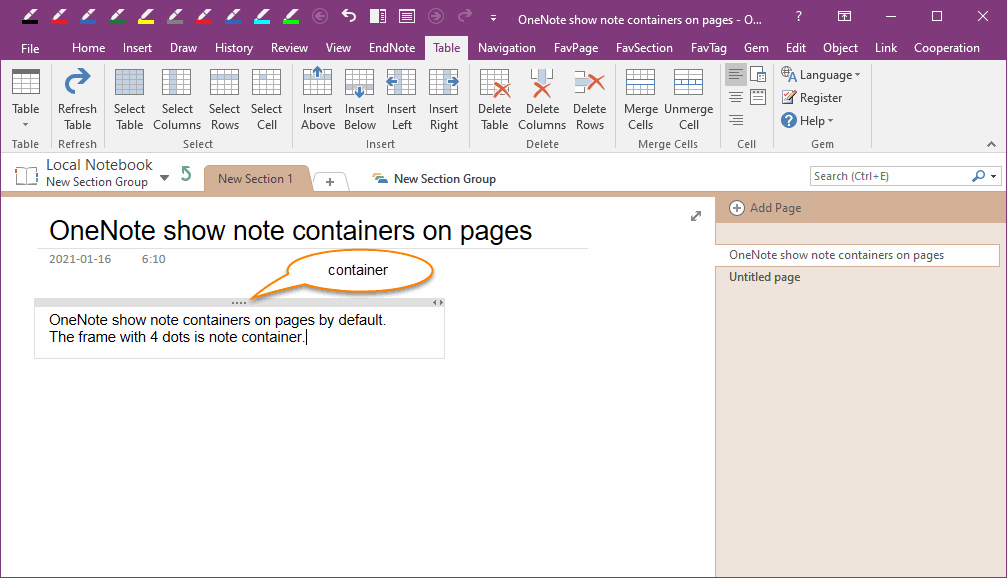The height and width of the screenshot is (578, 1007).
Task: Click the cell properties icon with the blue table
Action: [758, 74]
